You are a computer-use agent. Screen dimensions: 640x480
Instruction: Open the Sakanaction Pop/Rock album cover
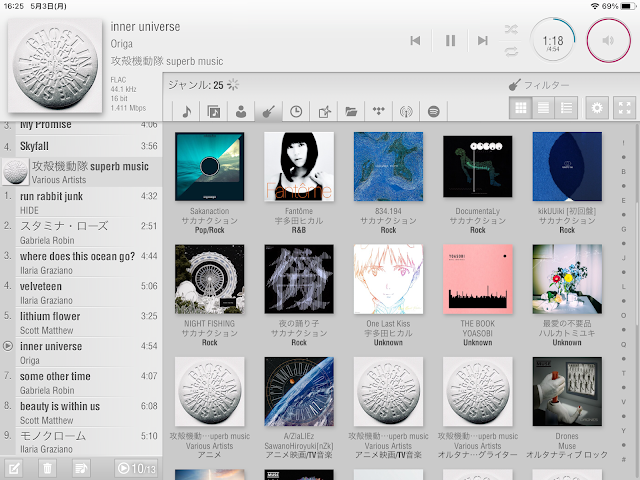(x=209, y=167)
